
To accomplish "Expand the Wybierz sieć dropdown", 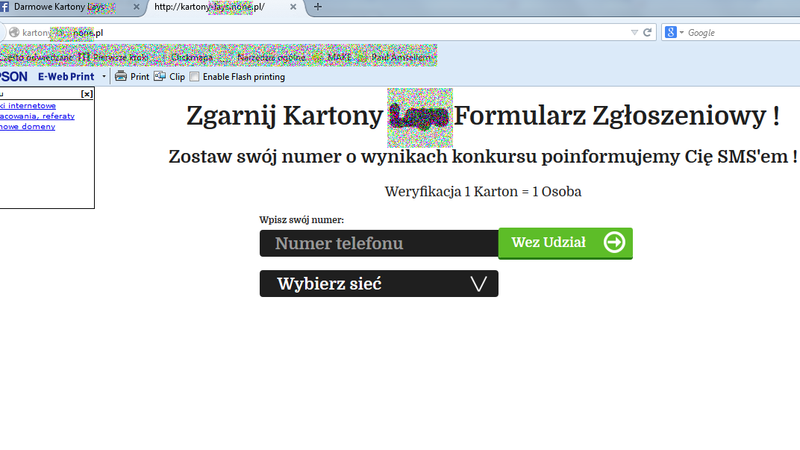I will (379, 284).
